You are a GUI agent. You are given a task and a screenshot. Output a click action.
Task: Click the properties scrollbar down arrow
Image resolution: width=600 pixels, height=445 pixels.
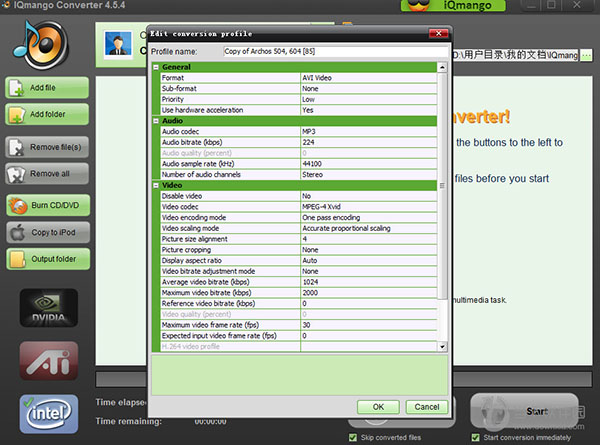click(442, 347)
